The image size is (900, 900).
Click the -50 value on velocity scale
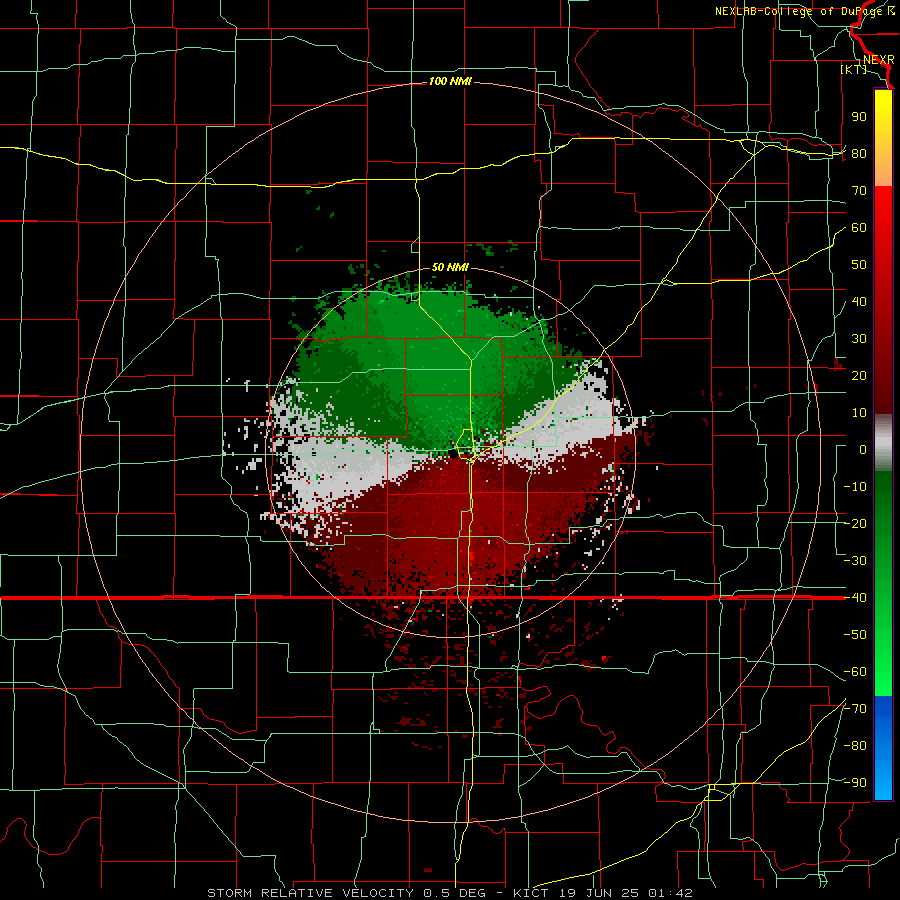coord(855,635)
